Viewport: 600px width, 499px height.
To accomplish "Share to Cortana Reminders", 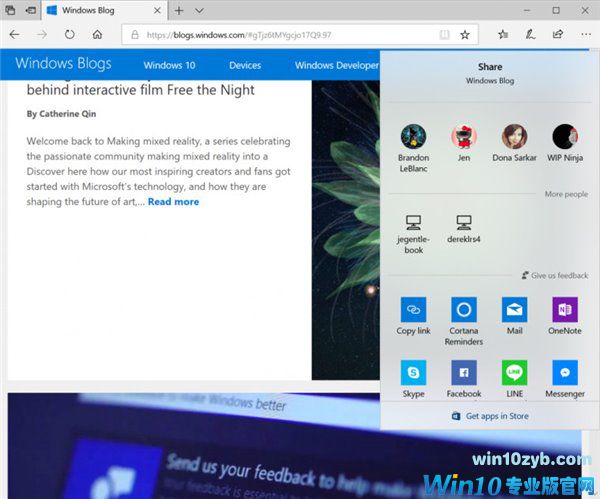I will click(x=464, y=321).
